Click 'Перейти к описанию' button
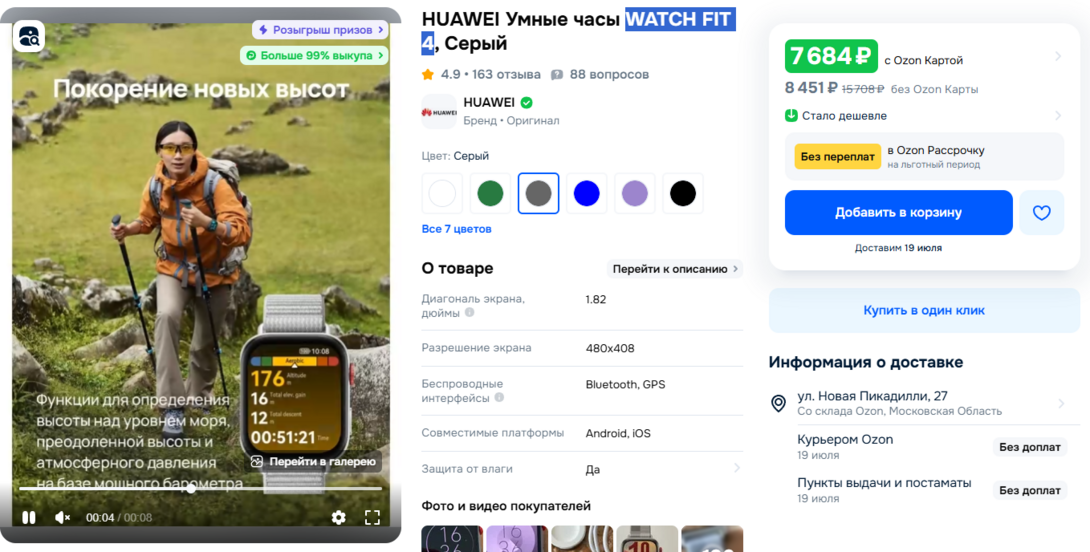 pyautogui.click(x=675, y=269)
